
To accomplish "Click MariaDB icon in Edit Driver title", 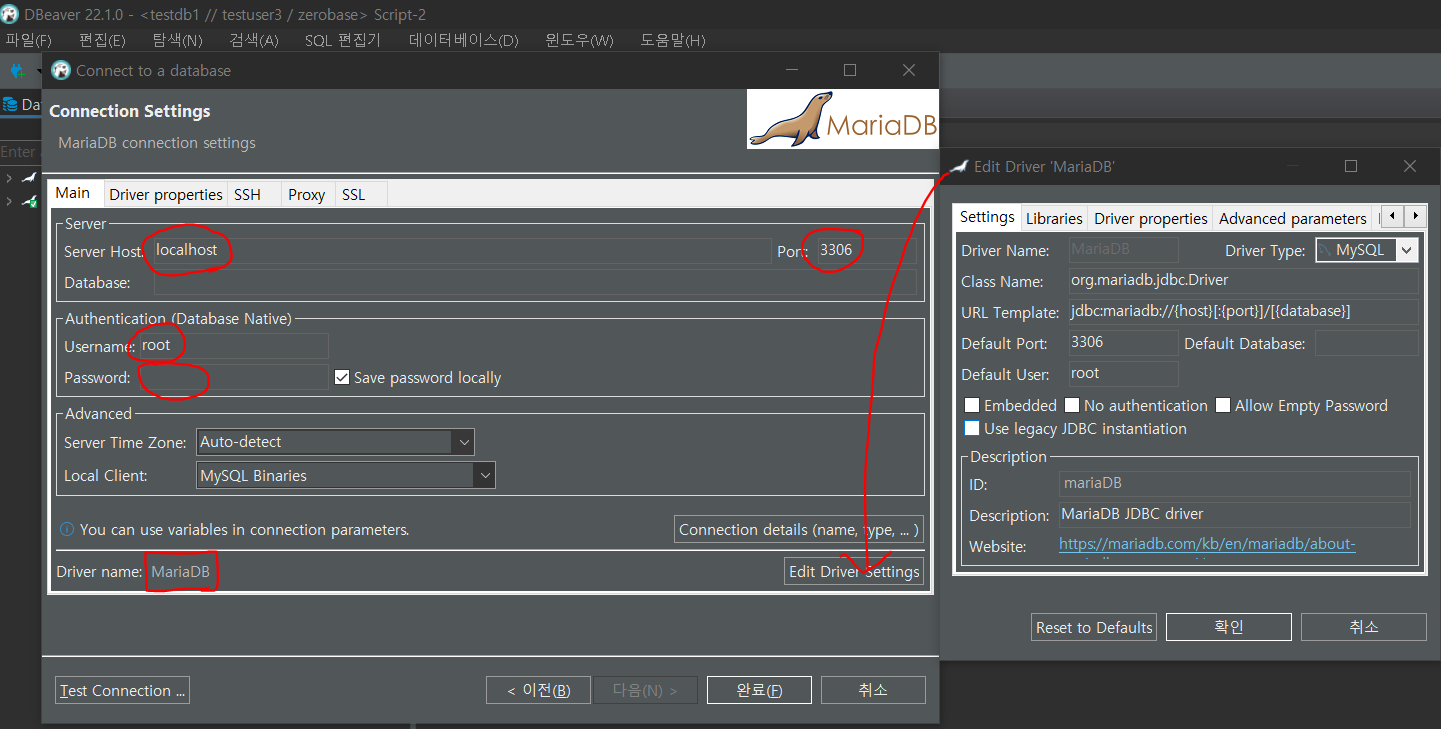I will 959,167.
